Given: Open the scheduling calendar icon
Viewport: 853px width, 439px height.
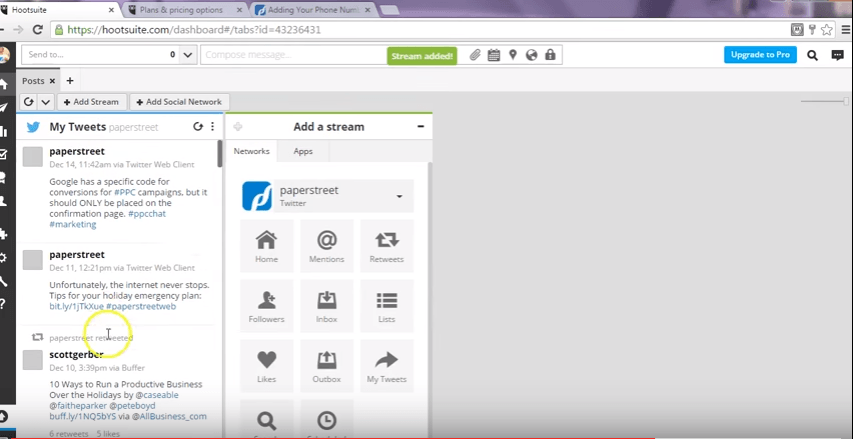Looking at the screenshot, I should click(493, 55).
